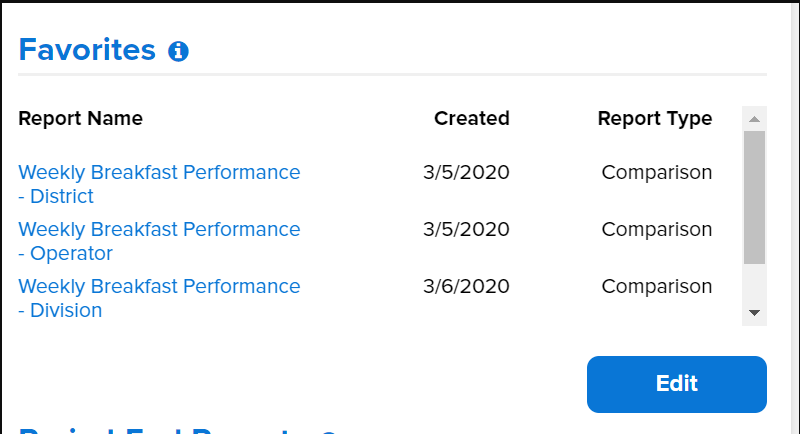Click the gray scrollbar thumb in Favorites
Image resolution: width=800 pixels, height=434 pixels.
click(755, 196)
